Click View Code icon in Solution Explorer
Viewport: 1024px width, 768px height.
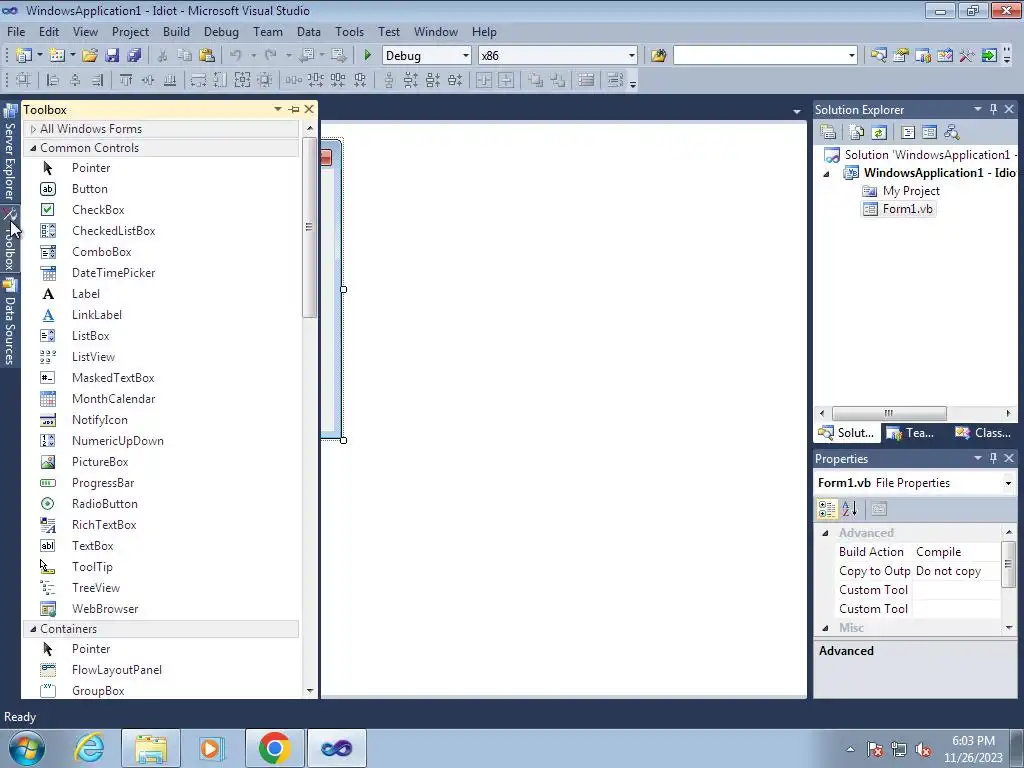pos(908,132)
